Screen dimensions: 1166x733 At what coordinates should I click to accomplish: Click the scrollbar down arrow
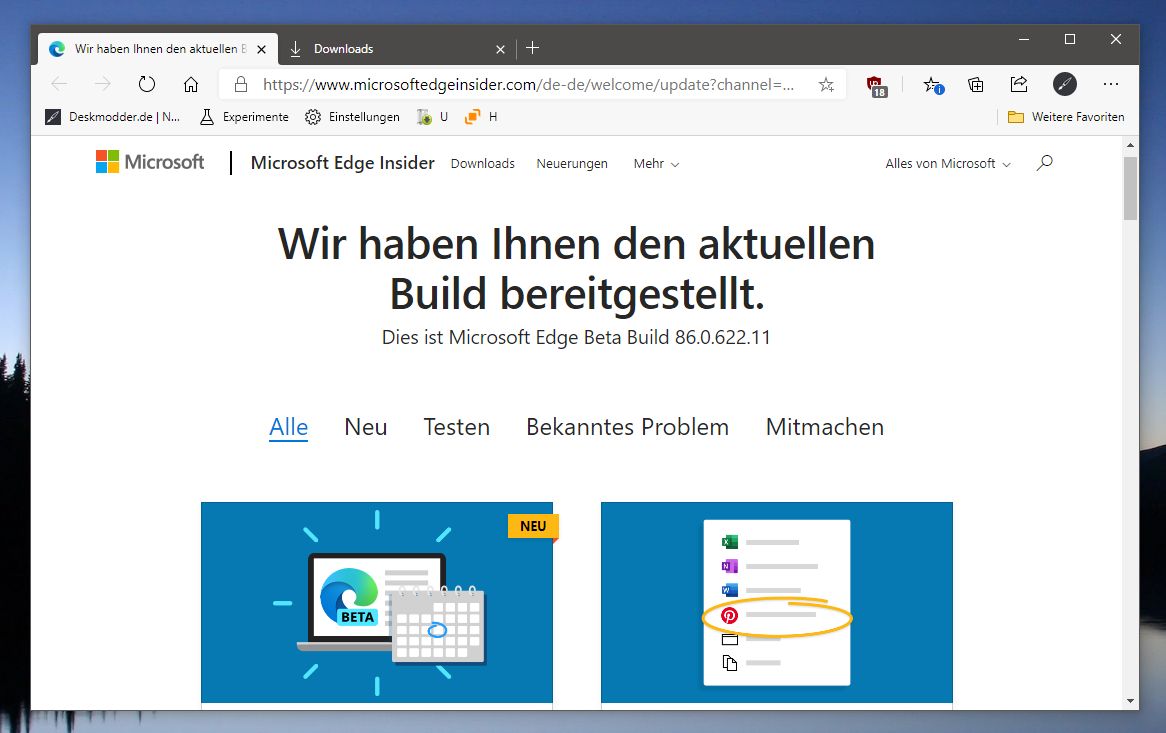click(x=1130, y=700)
